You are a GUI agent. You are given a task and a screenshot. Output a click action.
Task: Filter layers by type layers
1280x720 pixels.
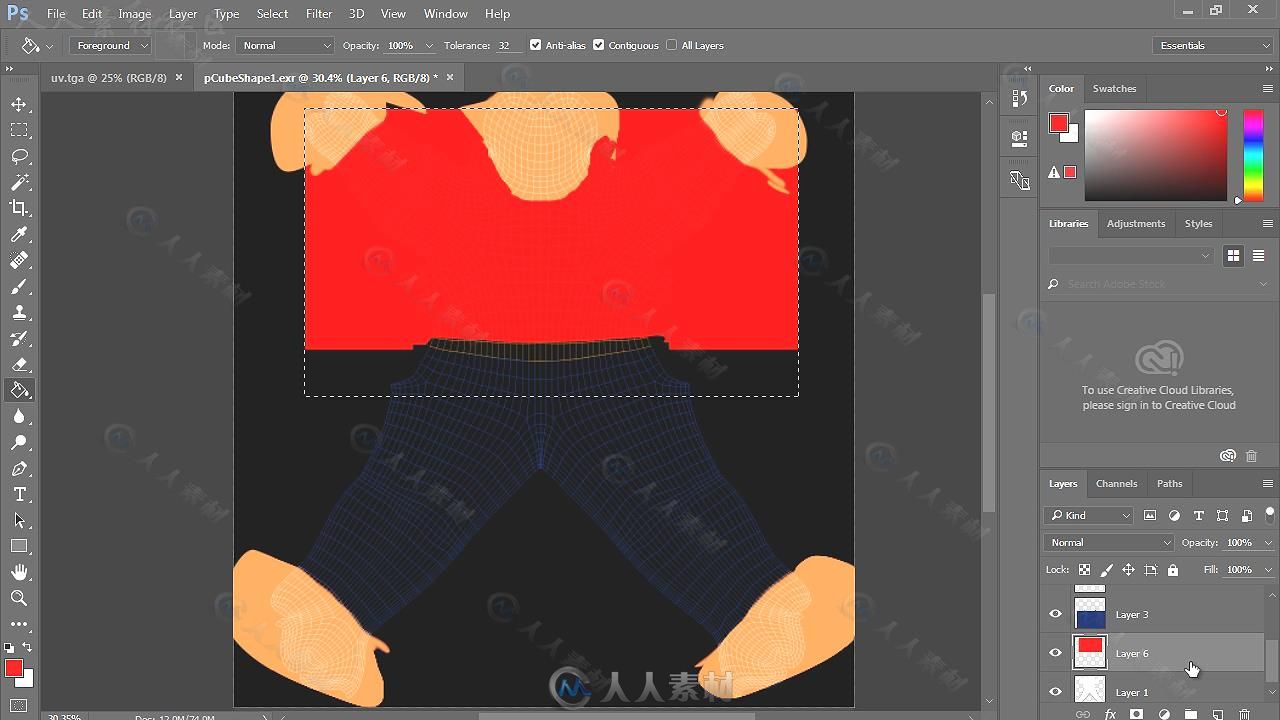(x=1198, y=516)
